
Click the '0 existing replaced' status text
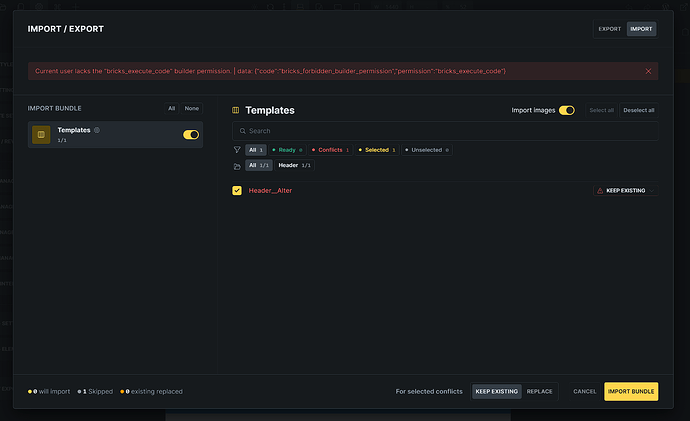pos(151,392)
